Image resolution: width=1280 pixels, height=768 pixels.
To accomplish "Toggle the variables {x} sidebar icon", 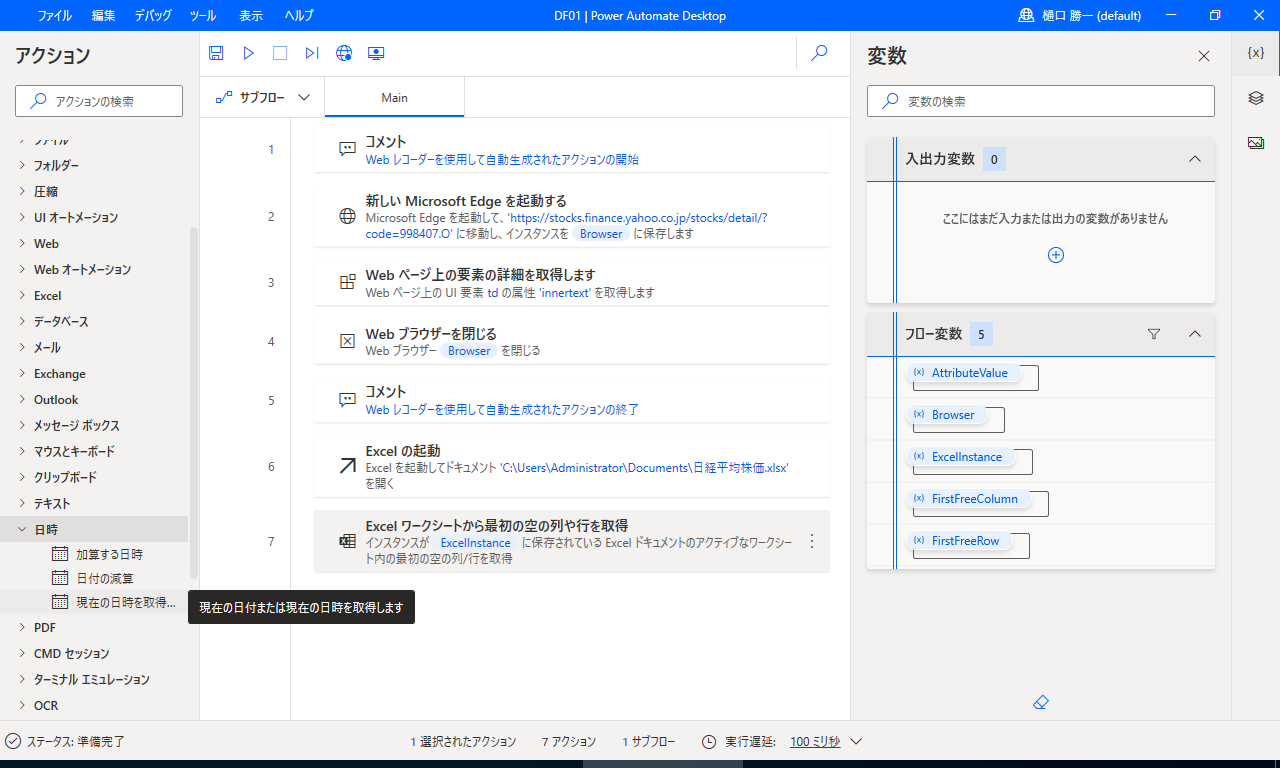I will (1256, 53).
